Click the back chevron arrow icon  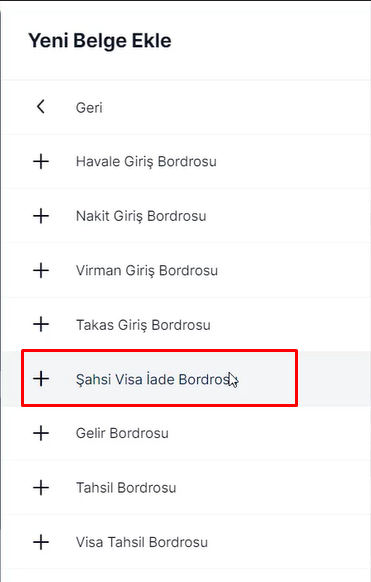pos(41,107)
